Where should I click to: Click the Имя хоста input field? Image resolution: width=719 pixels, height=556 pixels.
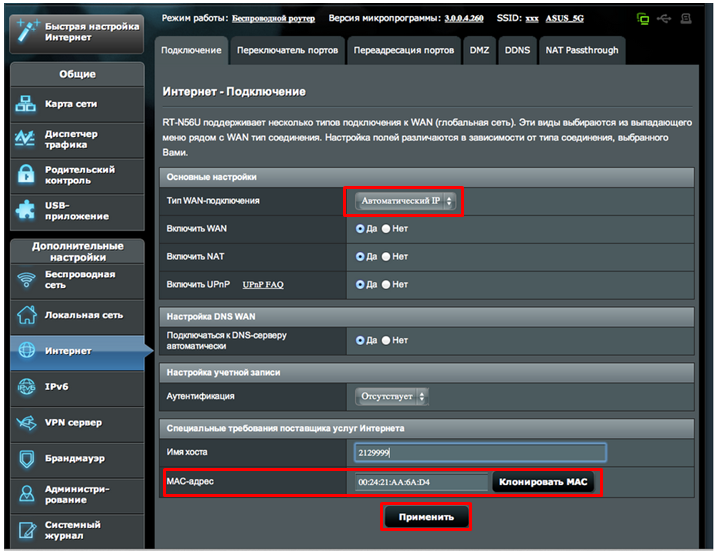coord(480,453)
